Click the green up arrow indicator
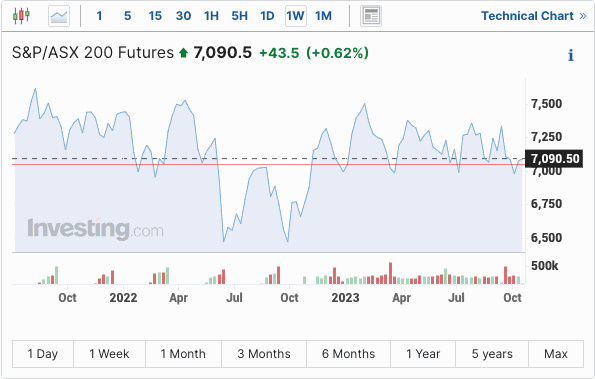 coord(184,53)
